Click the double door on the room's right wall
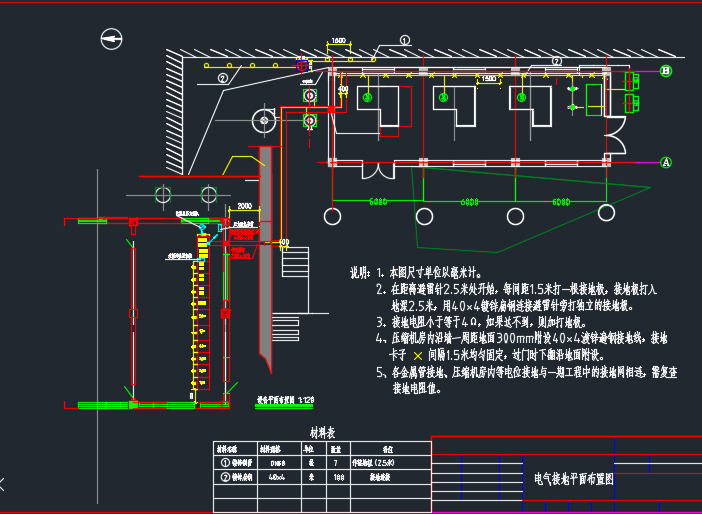The image size is (702, 514). pyautogui.click(x=616, y=135)
